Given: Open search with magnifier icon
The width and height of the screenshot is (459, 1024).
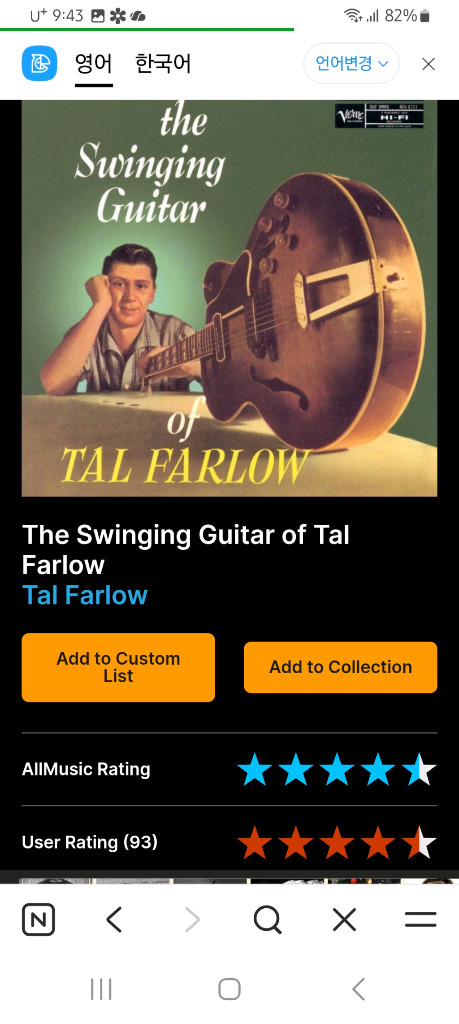Looking at the screenshot, I should 268,920.
